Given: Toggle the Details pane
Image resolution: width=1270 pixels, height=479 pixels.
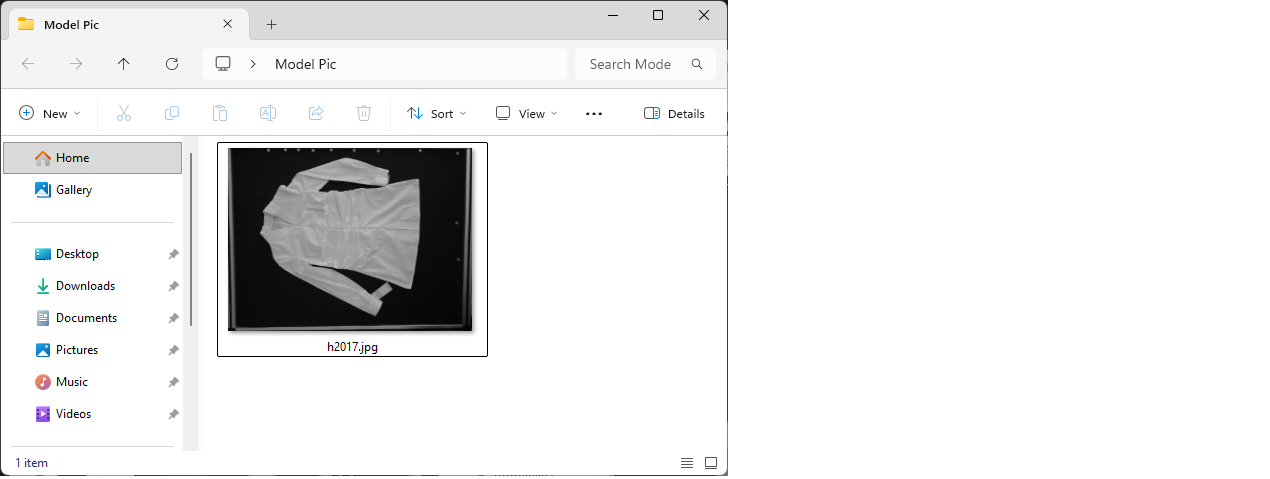Looking at the screenshot, I should pos(674,114).
